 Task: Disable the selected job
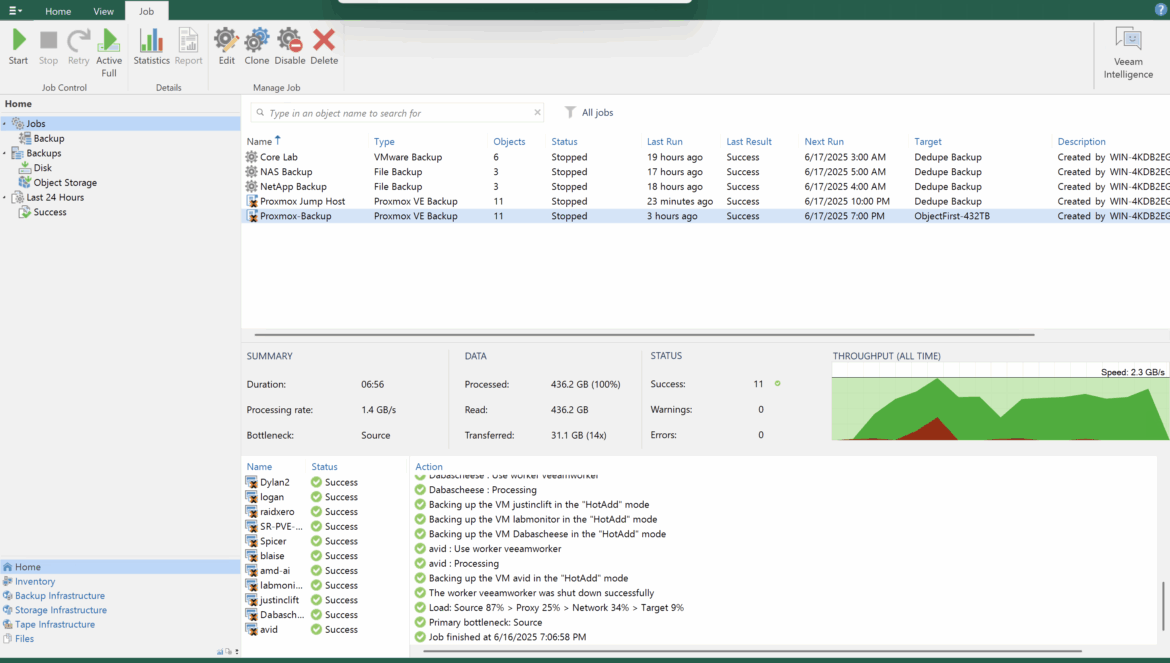tap(290, 47)
